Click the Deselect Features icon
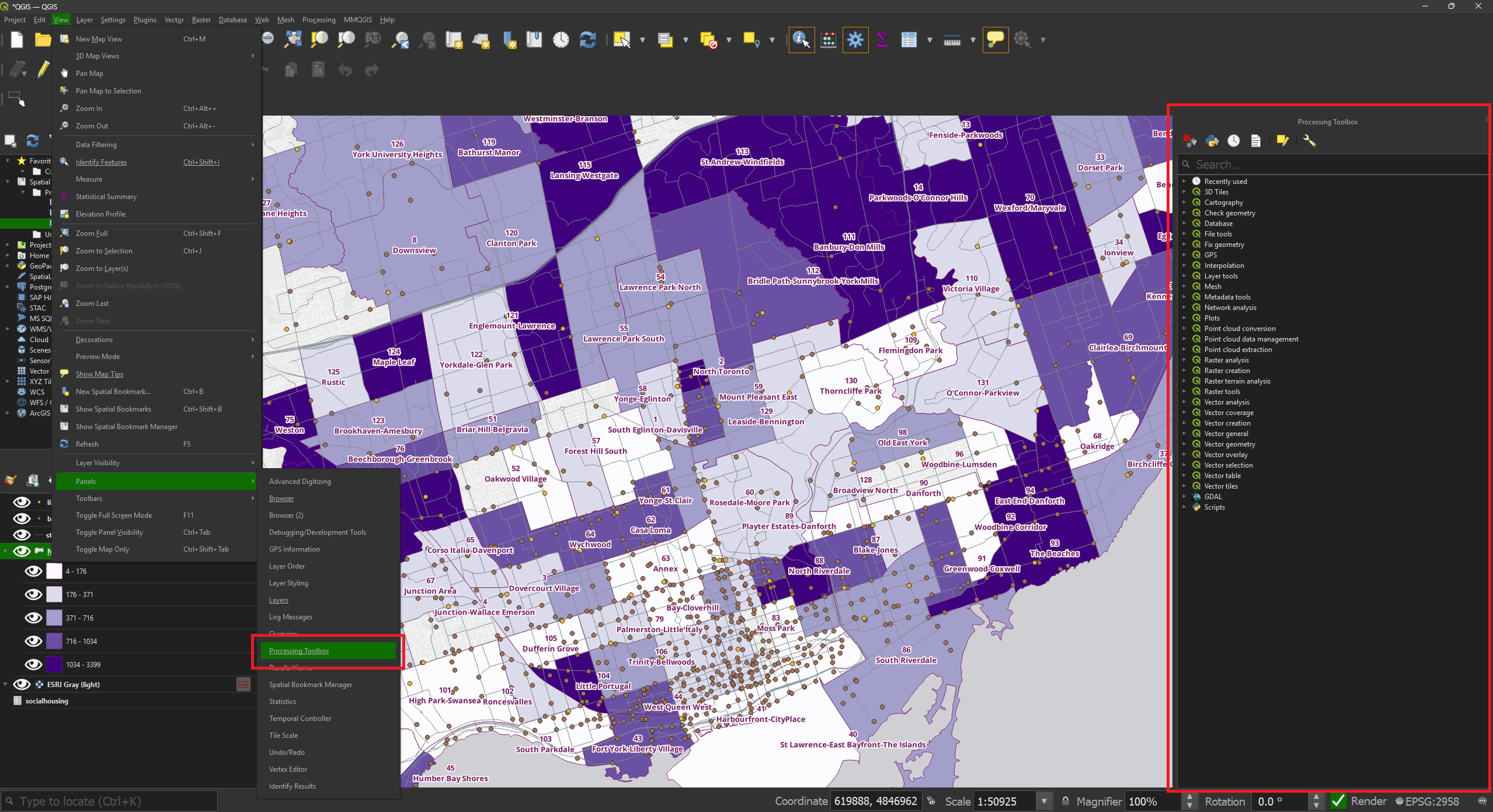The image size is (1493, 812). coord(708,40)
